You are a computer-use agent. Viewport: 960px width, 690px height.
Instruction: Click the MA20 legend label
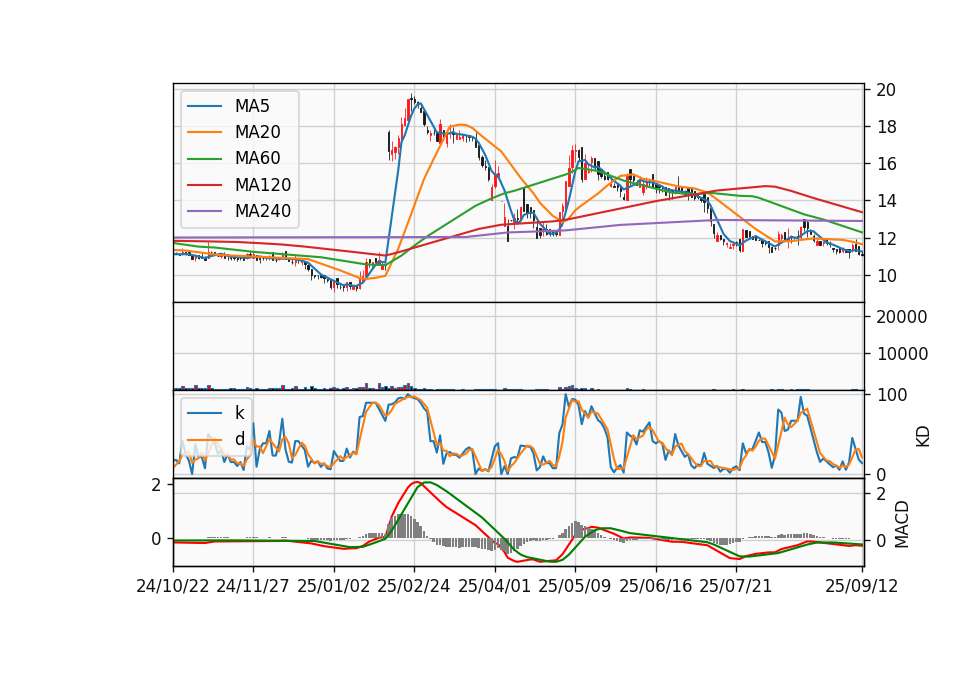257,132
